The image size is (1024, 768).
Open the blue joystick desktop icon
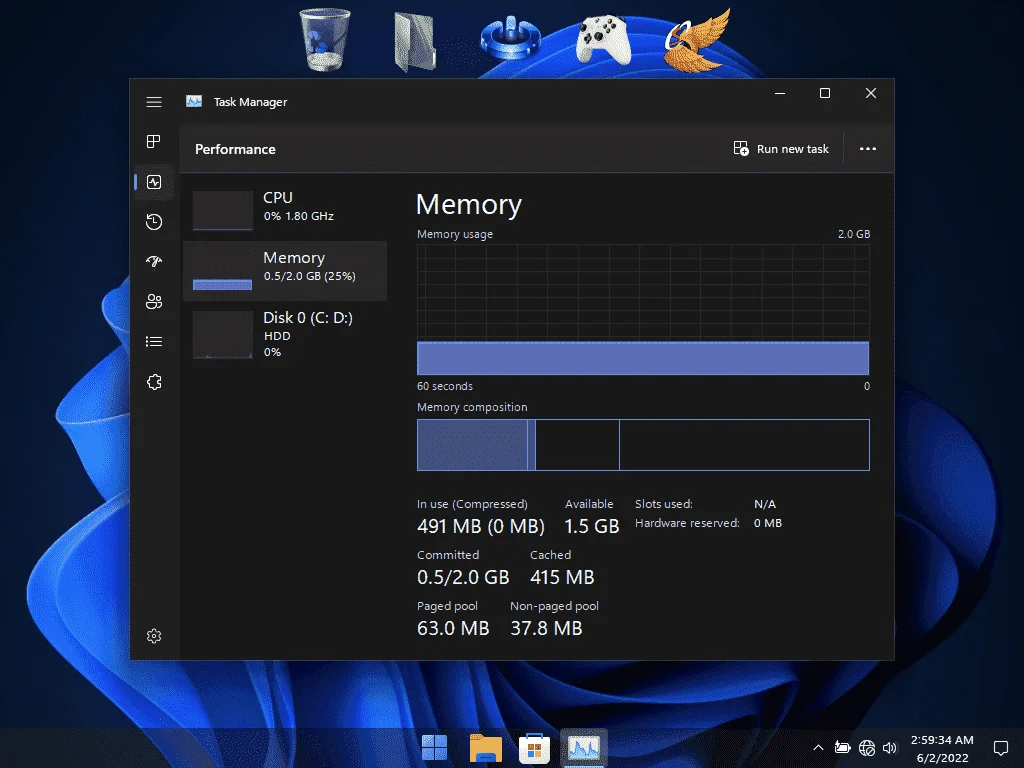pyautogui.click(x=510, y=39)
